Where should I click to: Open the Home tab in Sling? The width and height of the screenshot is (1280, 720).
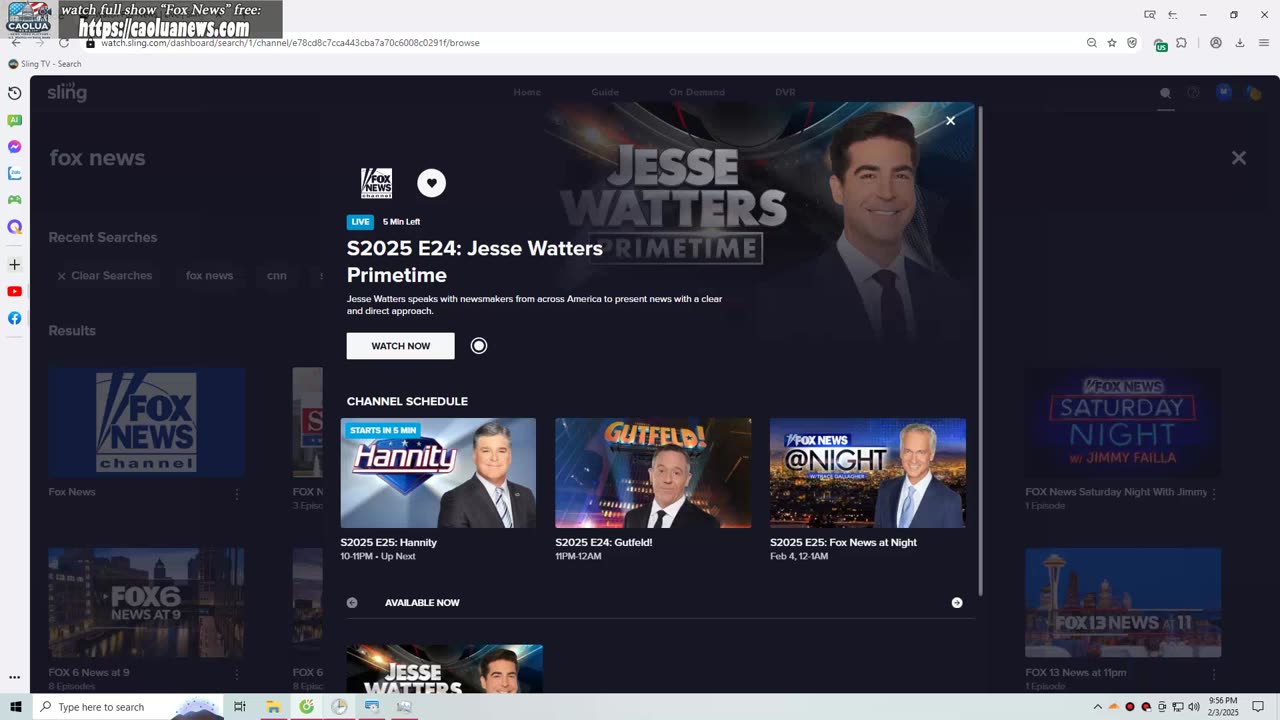tap(527, 92)
